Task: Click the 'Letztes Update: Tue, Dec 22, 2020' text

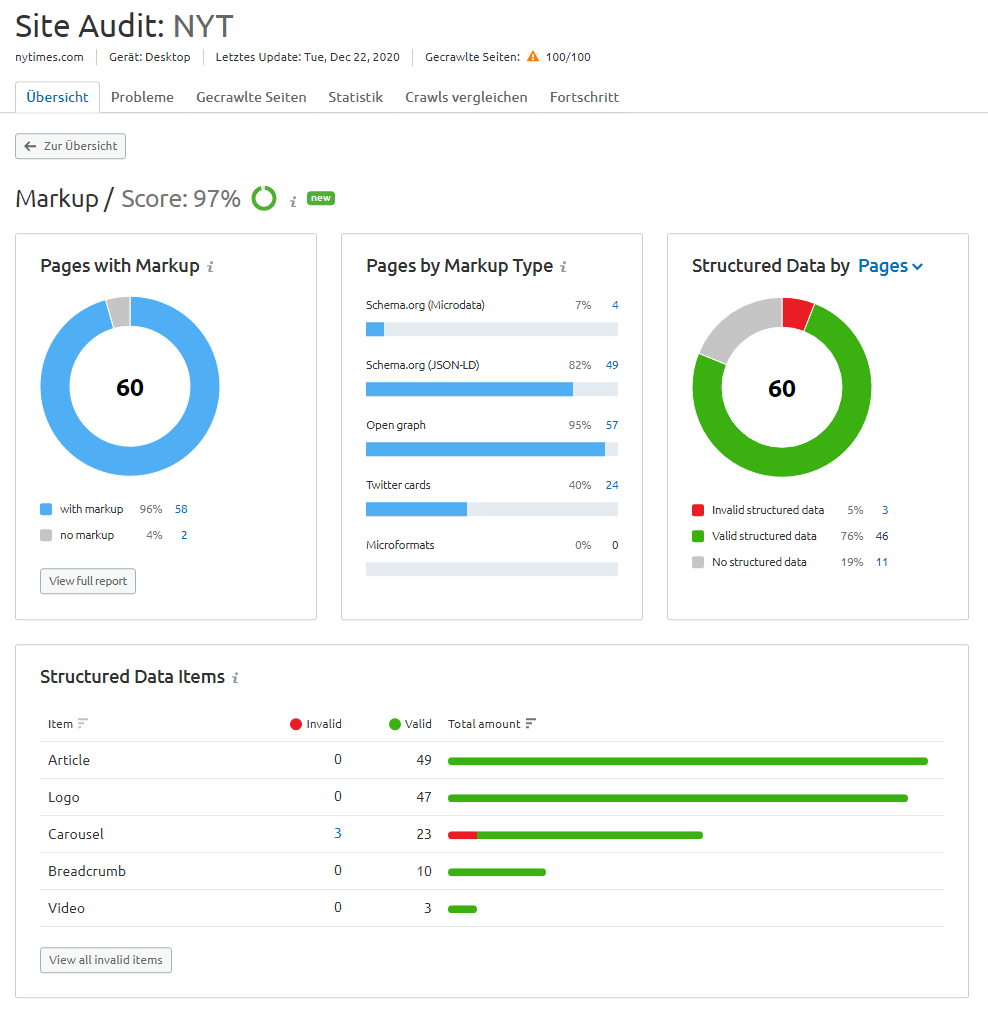Action: pos(308,57)
